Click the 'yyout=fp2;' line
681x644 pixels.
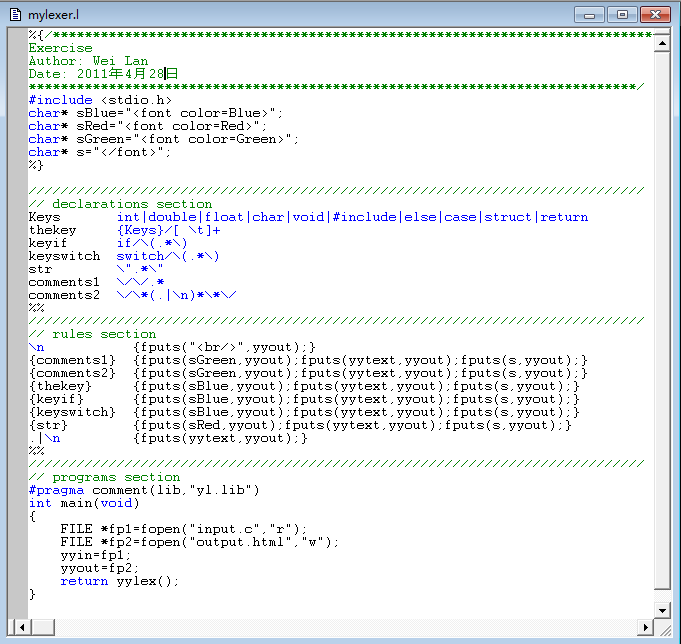(x=99, y=568)
